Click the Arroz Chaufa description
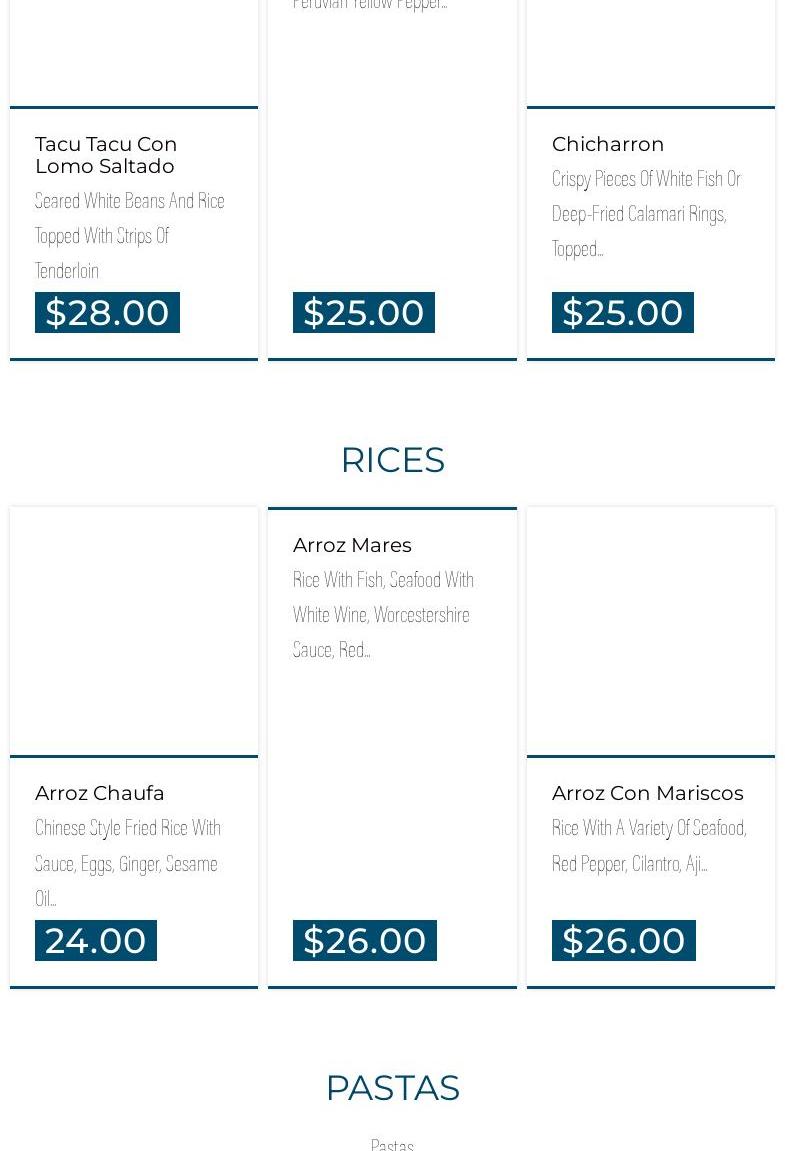 (128, 863)
